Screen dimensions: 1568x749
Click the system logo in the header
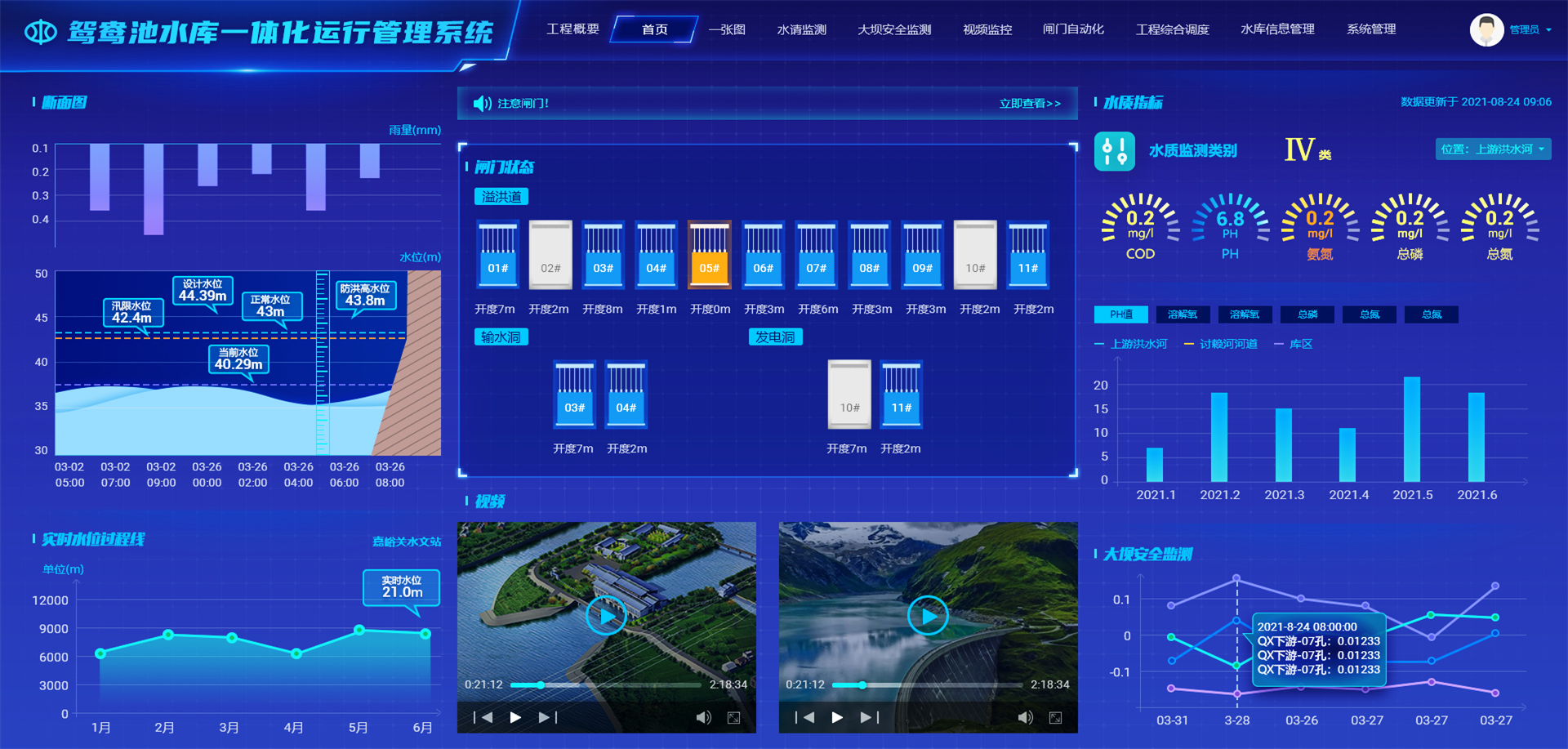41,33
